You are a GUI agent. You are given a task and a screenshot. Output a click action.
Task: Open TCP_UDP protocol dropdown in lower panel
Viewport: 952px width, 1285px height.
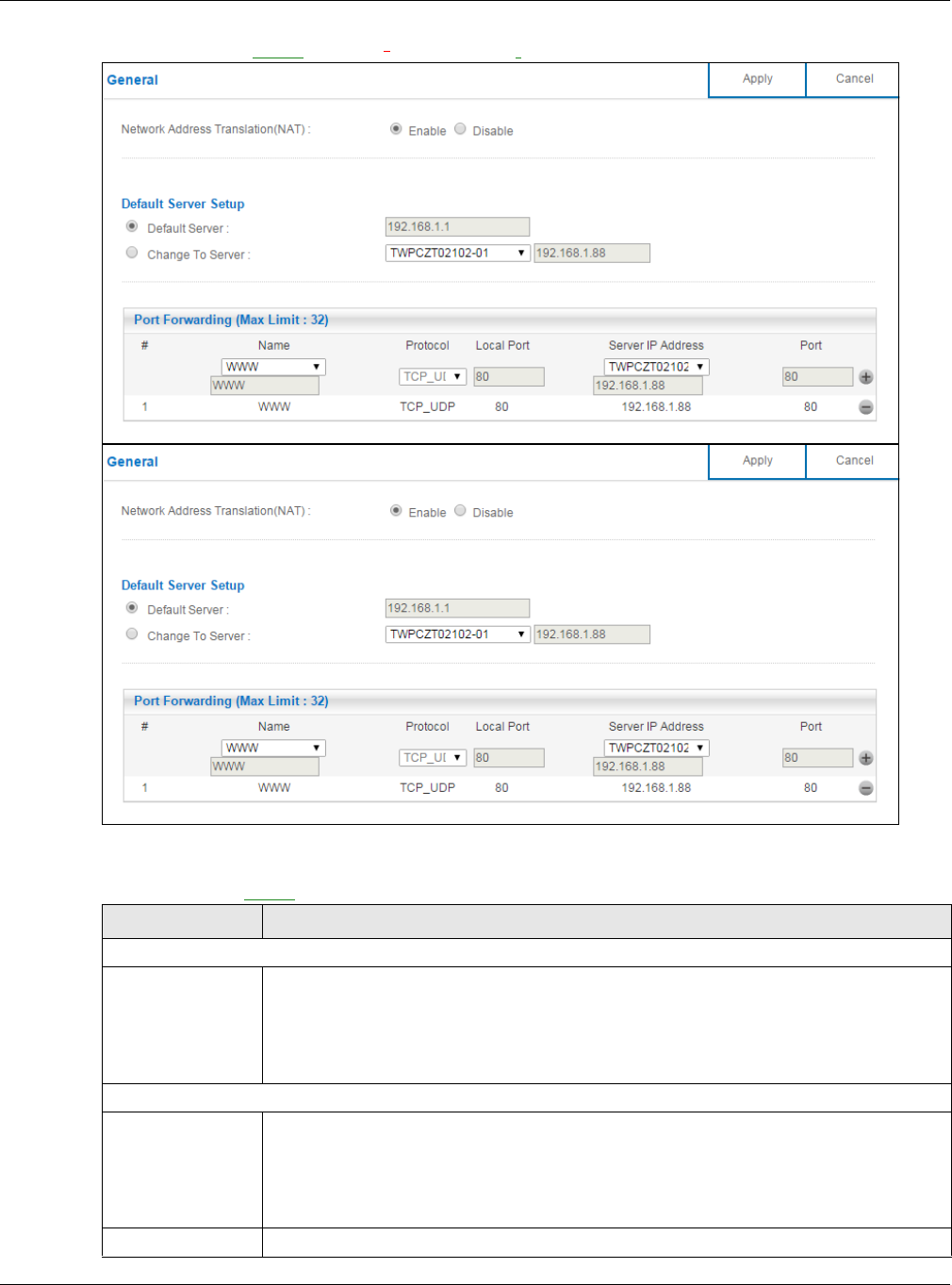click(x=433, y=757)
